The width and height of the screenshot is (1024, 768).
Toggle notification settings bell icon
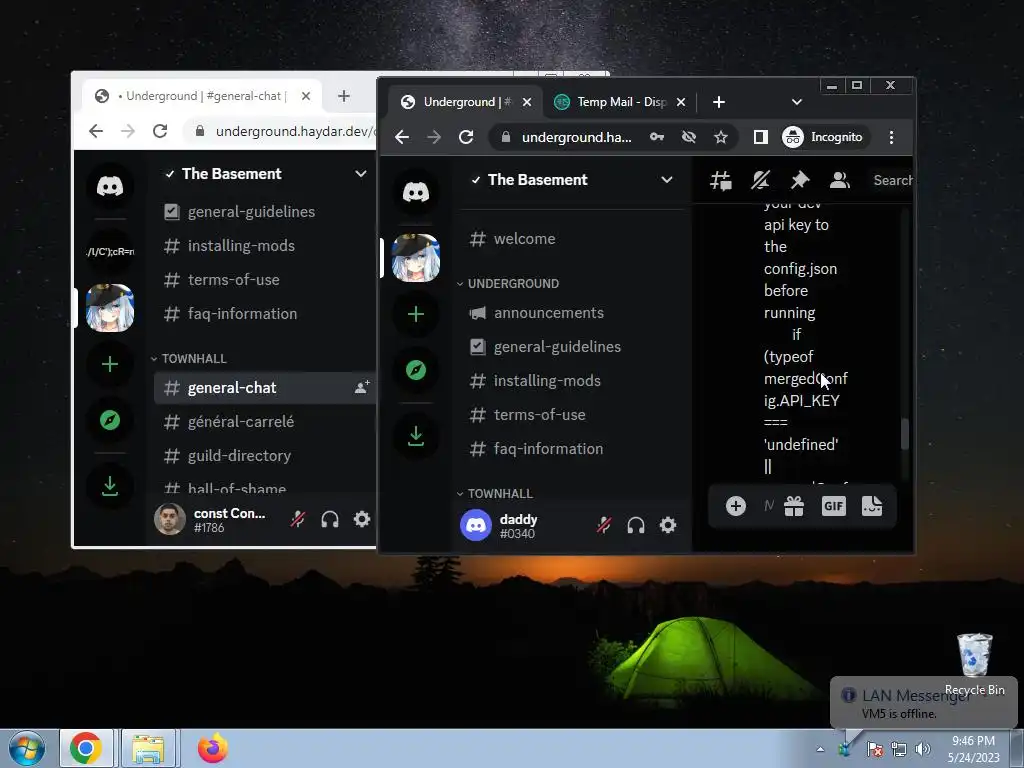tap(760, 180)
